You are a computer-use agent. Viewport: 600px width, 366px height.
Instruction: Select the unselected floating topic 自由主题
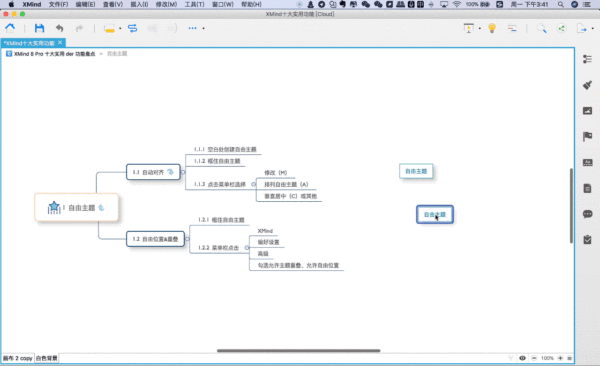pyautogui.click(x=416, y=171)
